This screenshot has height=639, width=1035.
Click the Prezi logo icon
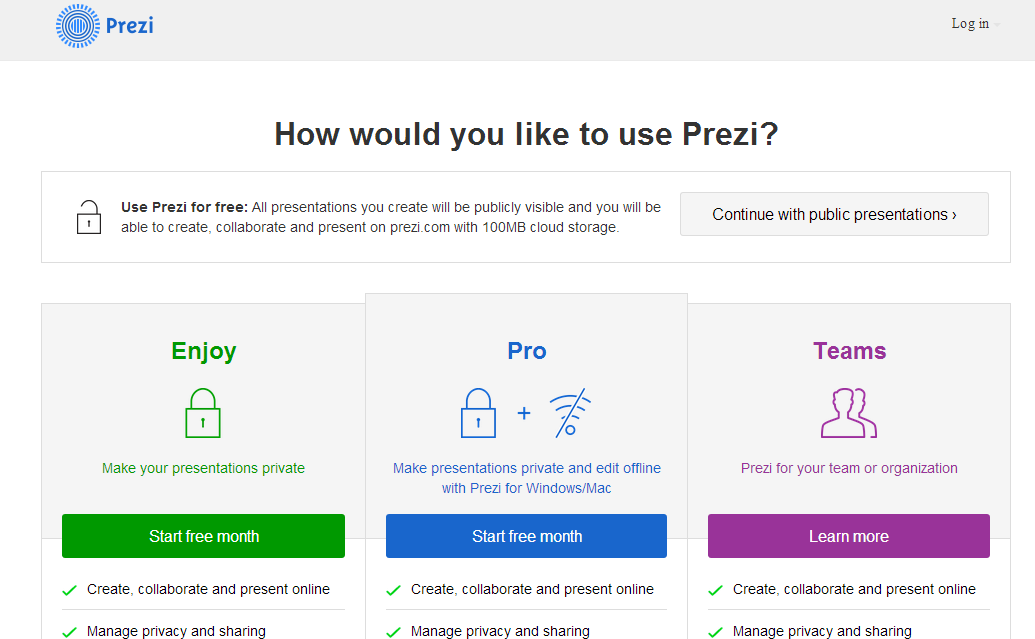[78, 26]
